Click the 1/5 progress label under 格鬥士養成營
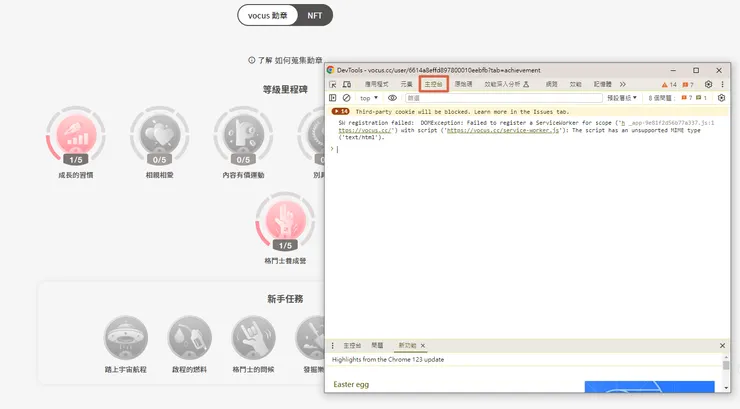 click(x=285, y=246)
